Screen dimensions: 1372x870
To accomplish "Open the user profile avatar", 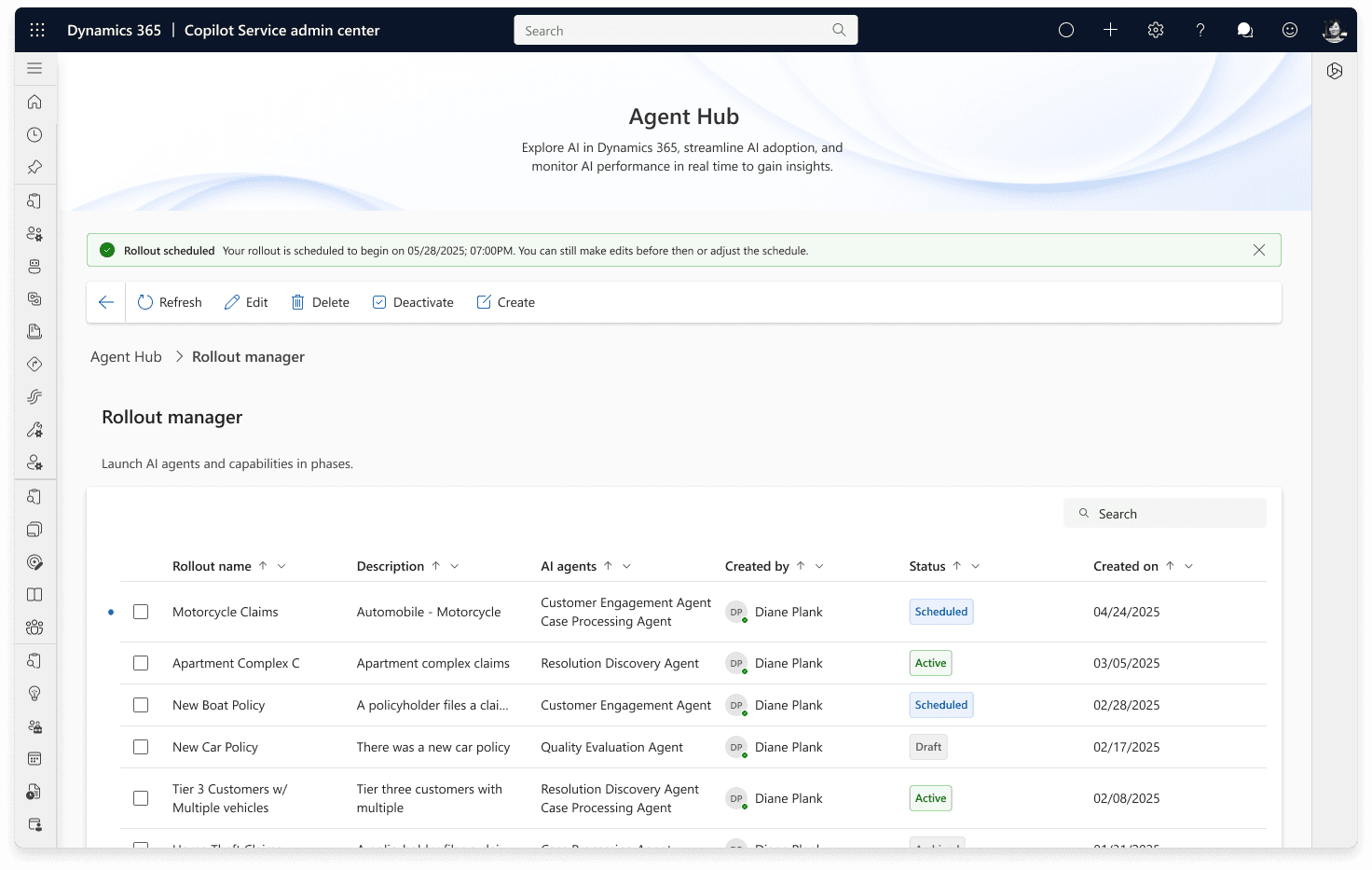I will tap(1335, 30).
